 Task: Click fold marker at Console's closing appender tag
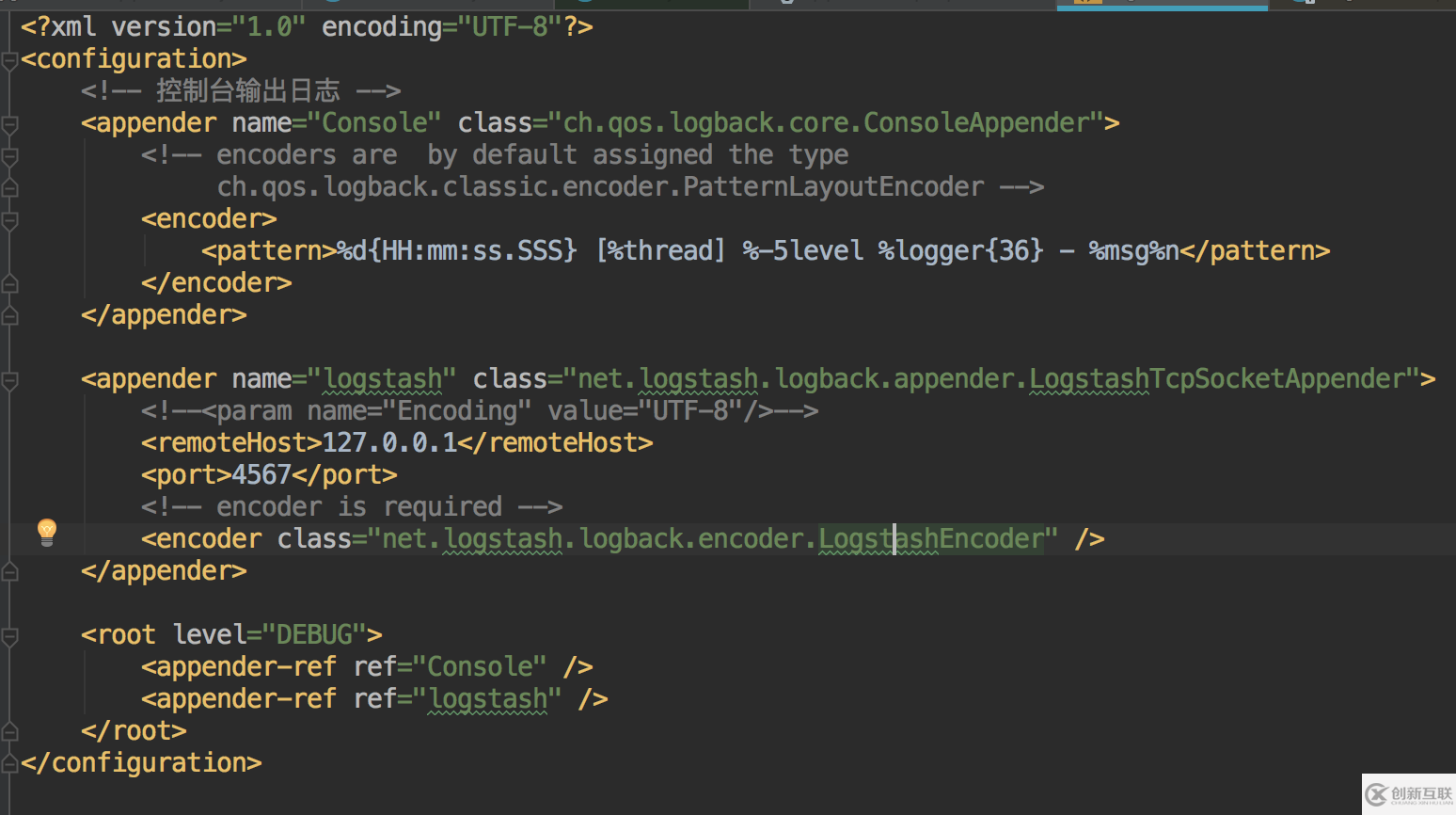click(x=10, y=315)
